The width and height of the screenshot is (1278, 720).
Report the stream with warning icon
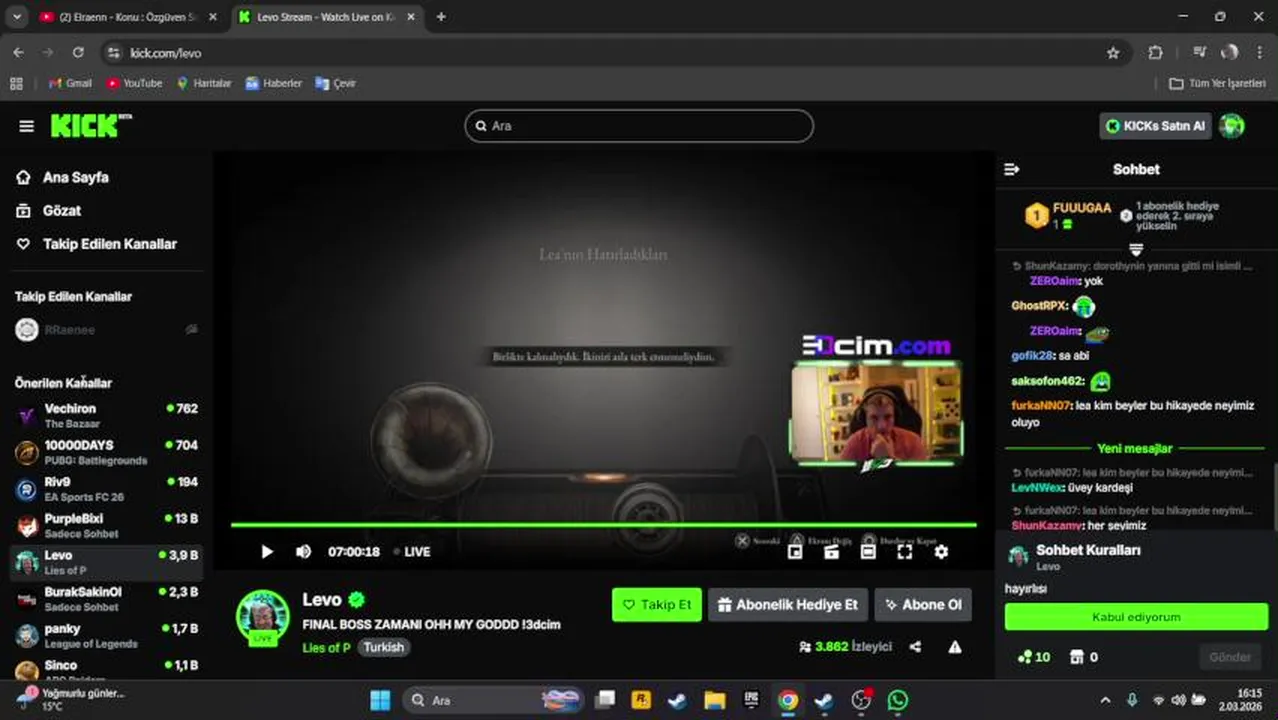click(955, 647)
